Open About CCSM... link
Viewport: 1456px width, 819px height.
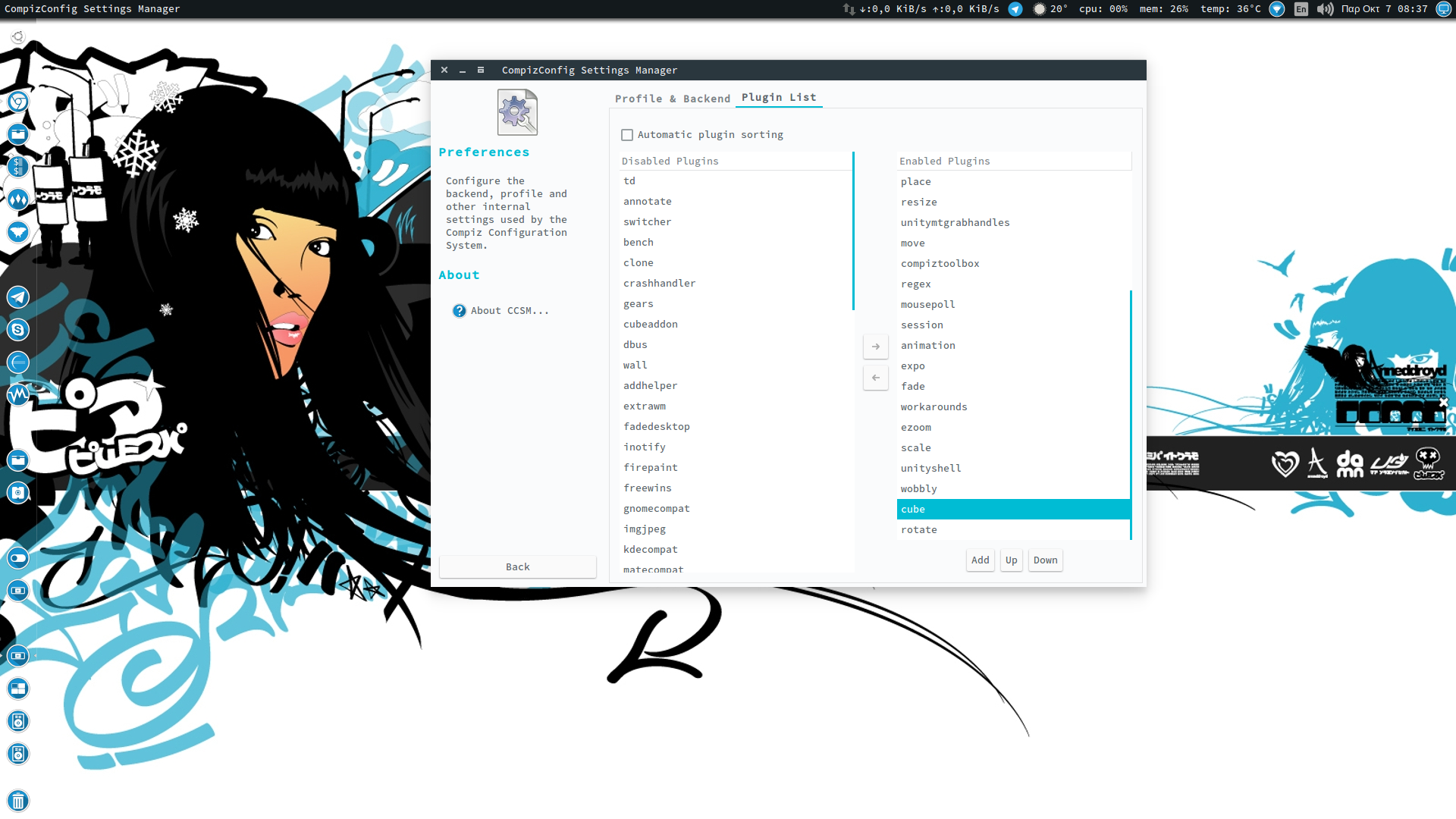[x=510, y=311]
